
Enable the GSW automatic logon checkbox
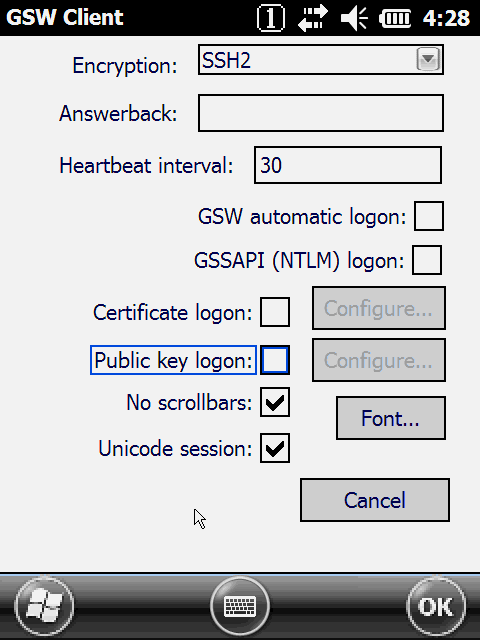pyautogui.click(x=429, y=216)
